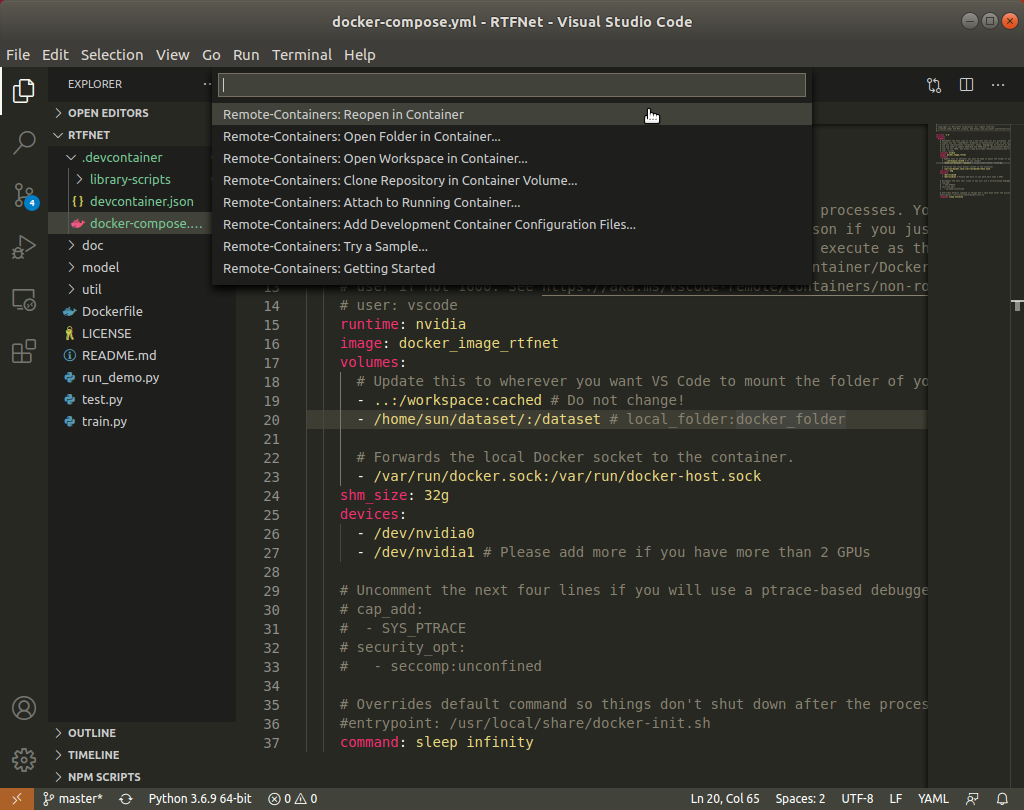Choose Add Development Container Configuration Files
1024x810 pixels.
(x=512, y=225)
